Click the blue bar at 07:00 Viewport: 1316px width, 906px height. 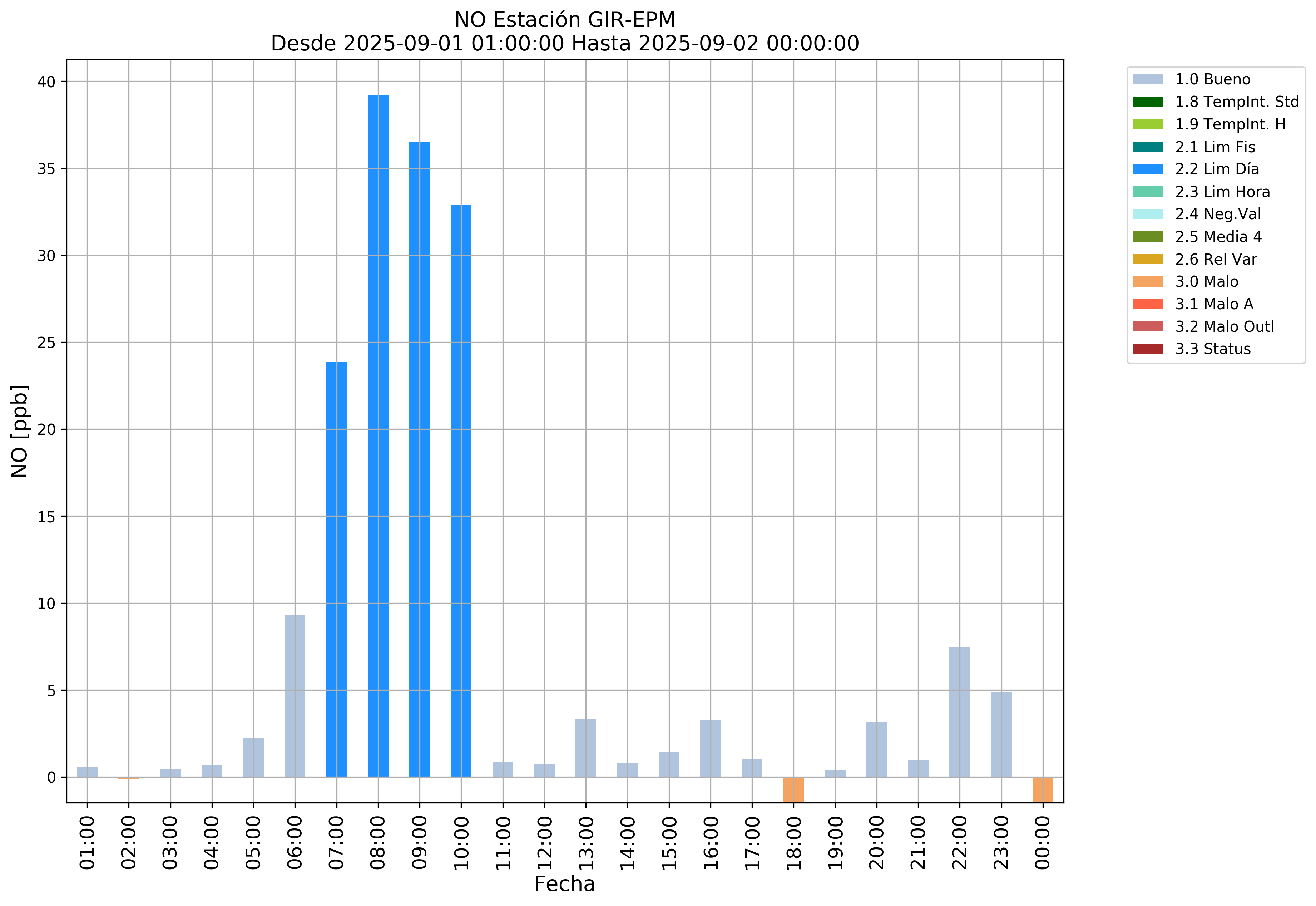click(337, 569)
